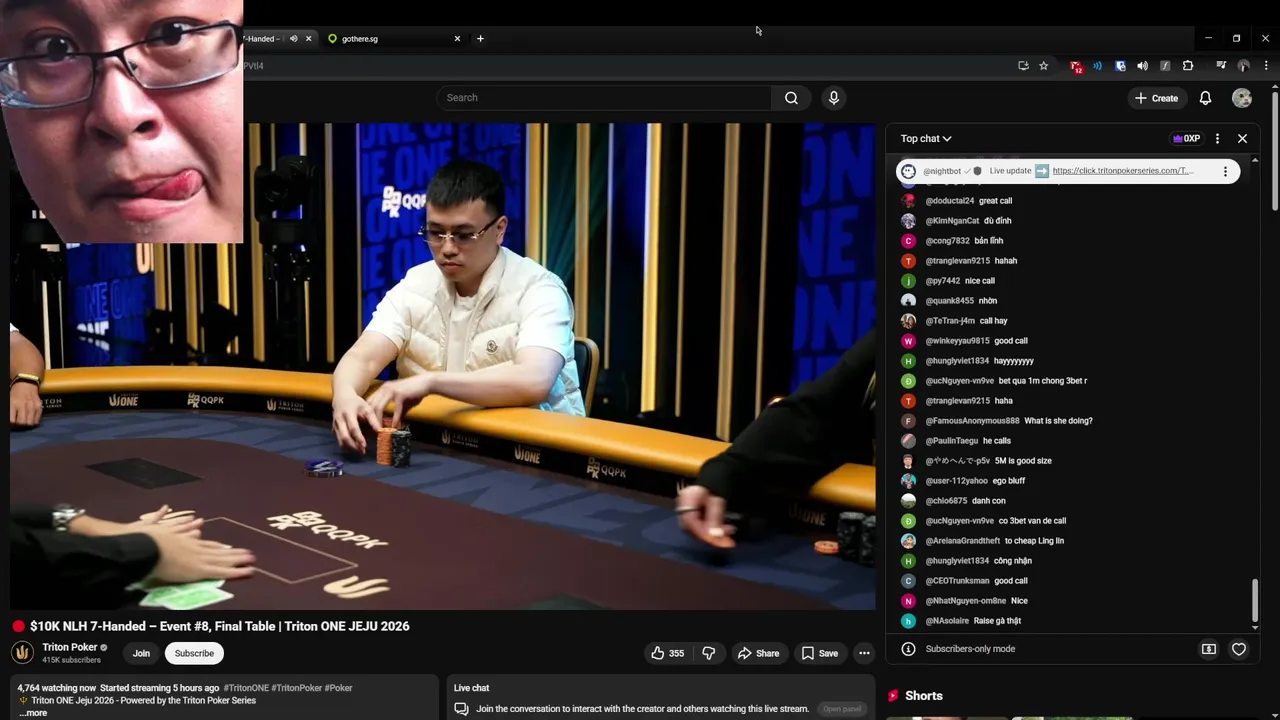Image resolution: width=1280 pixels, height=720 pixels.
Task: Click the Create button
Action: click(x=1156, y=98)
